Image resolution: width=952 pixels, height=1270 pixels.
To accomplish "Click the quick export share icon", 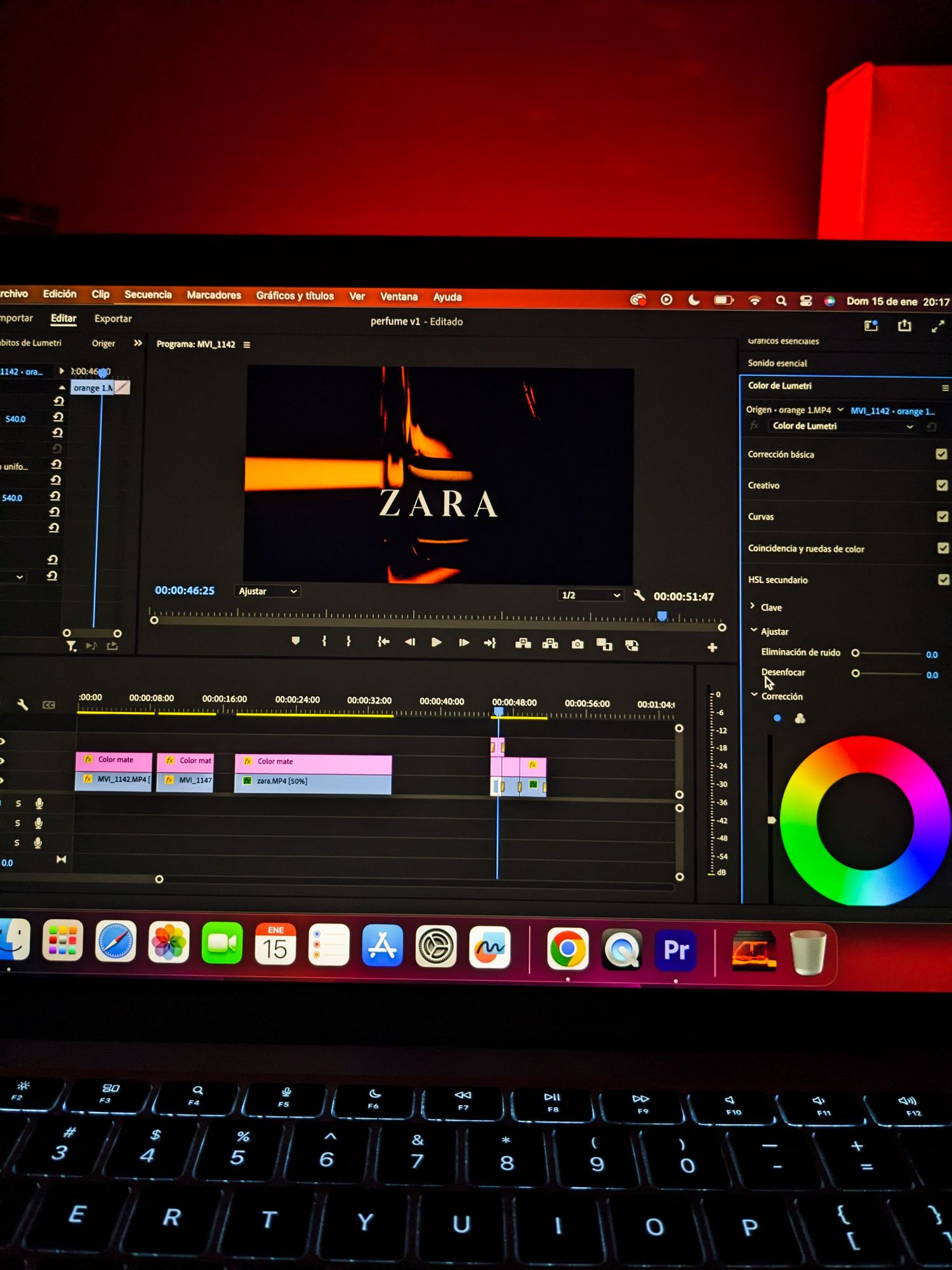I will (x=904, y=326).
